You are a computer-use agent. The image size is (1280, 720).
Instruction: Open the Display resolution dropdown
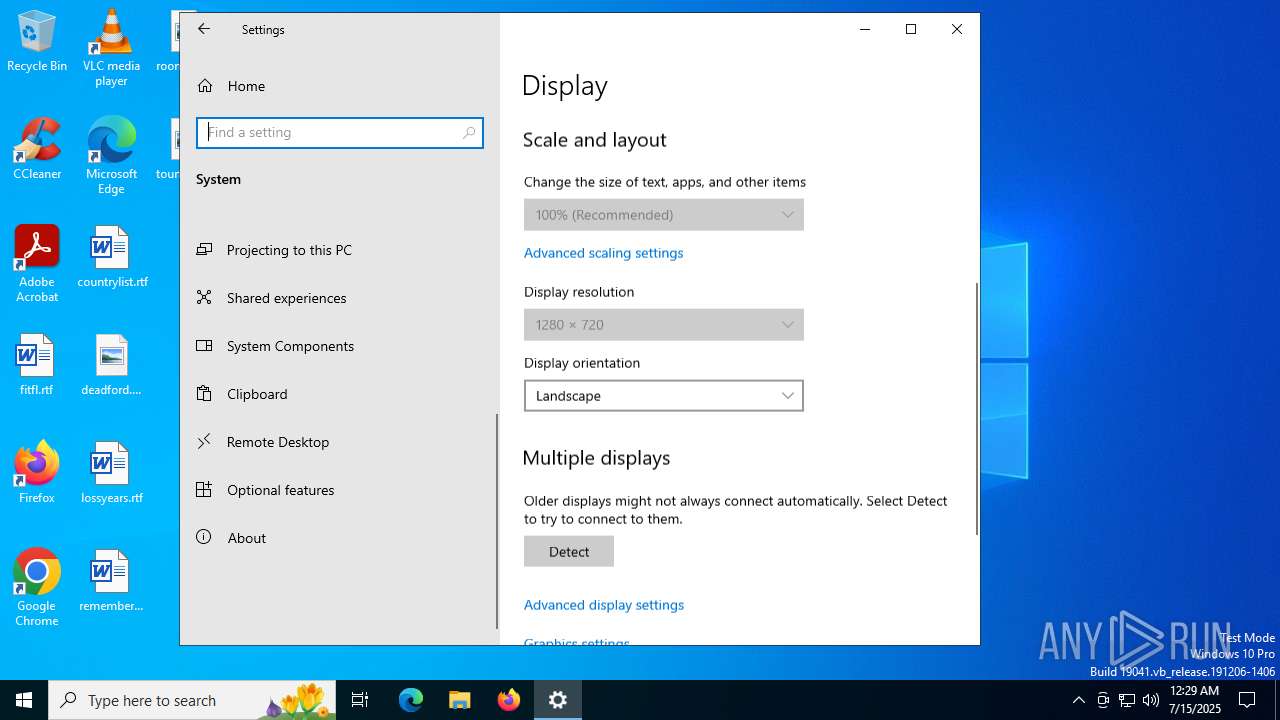tap(664, 325)
